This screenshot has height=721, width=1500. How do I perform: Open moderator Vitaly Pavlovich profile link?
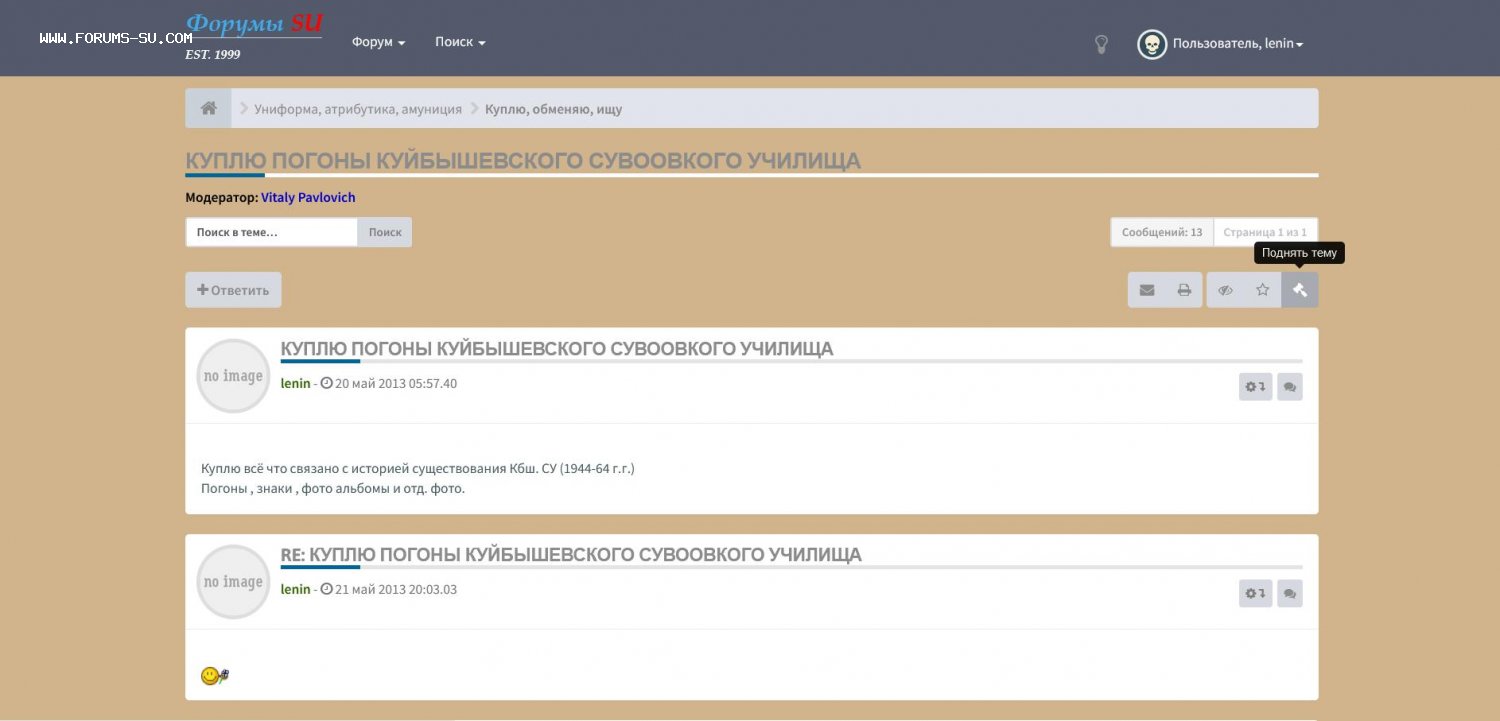click(308, 198)
